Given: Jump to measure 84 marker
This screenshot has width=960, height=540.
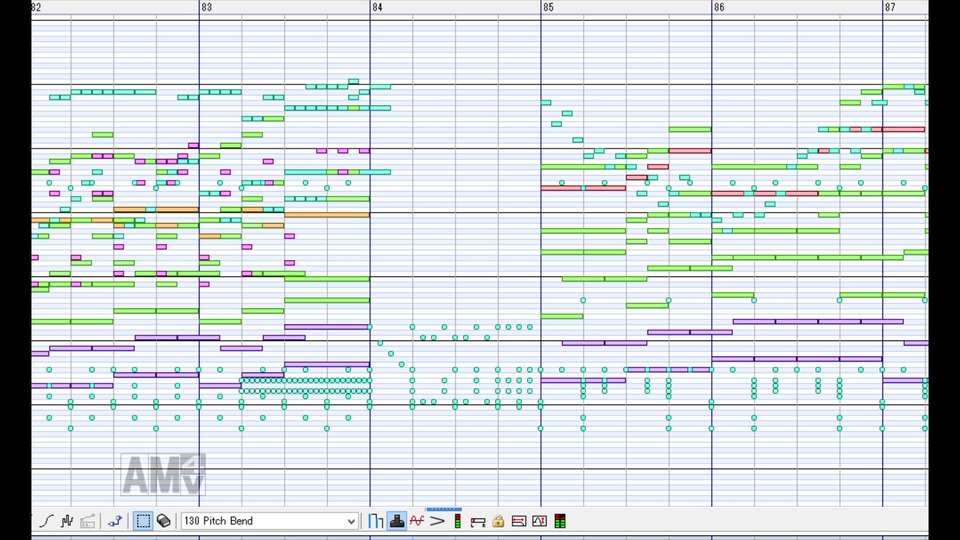Looking at the screenshot, I should 377,7.
